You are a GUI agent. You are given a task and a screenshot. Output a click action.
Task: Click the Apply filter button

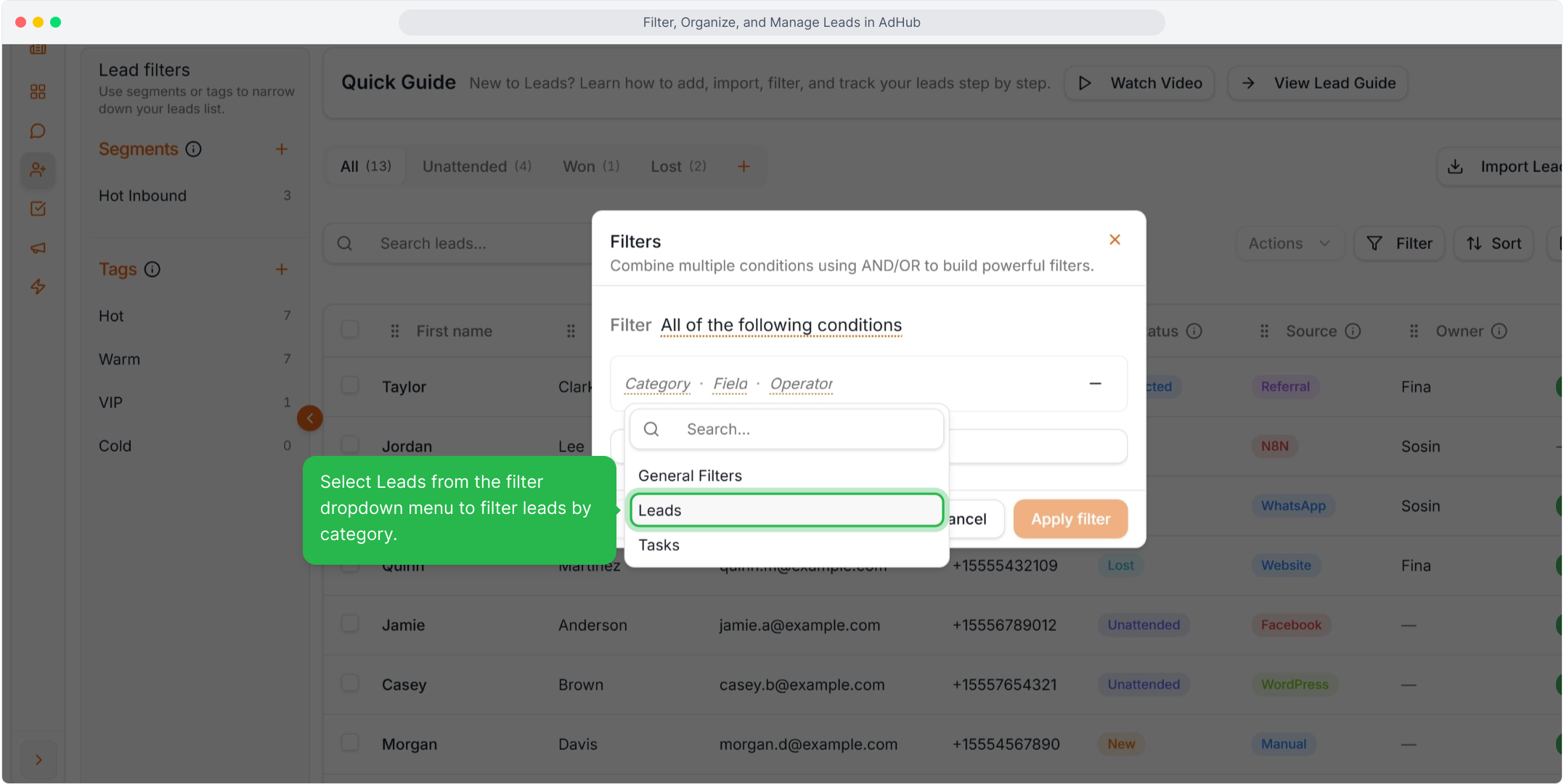[x=1070, y=519]
